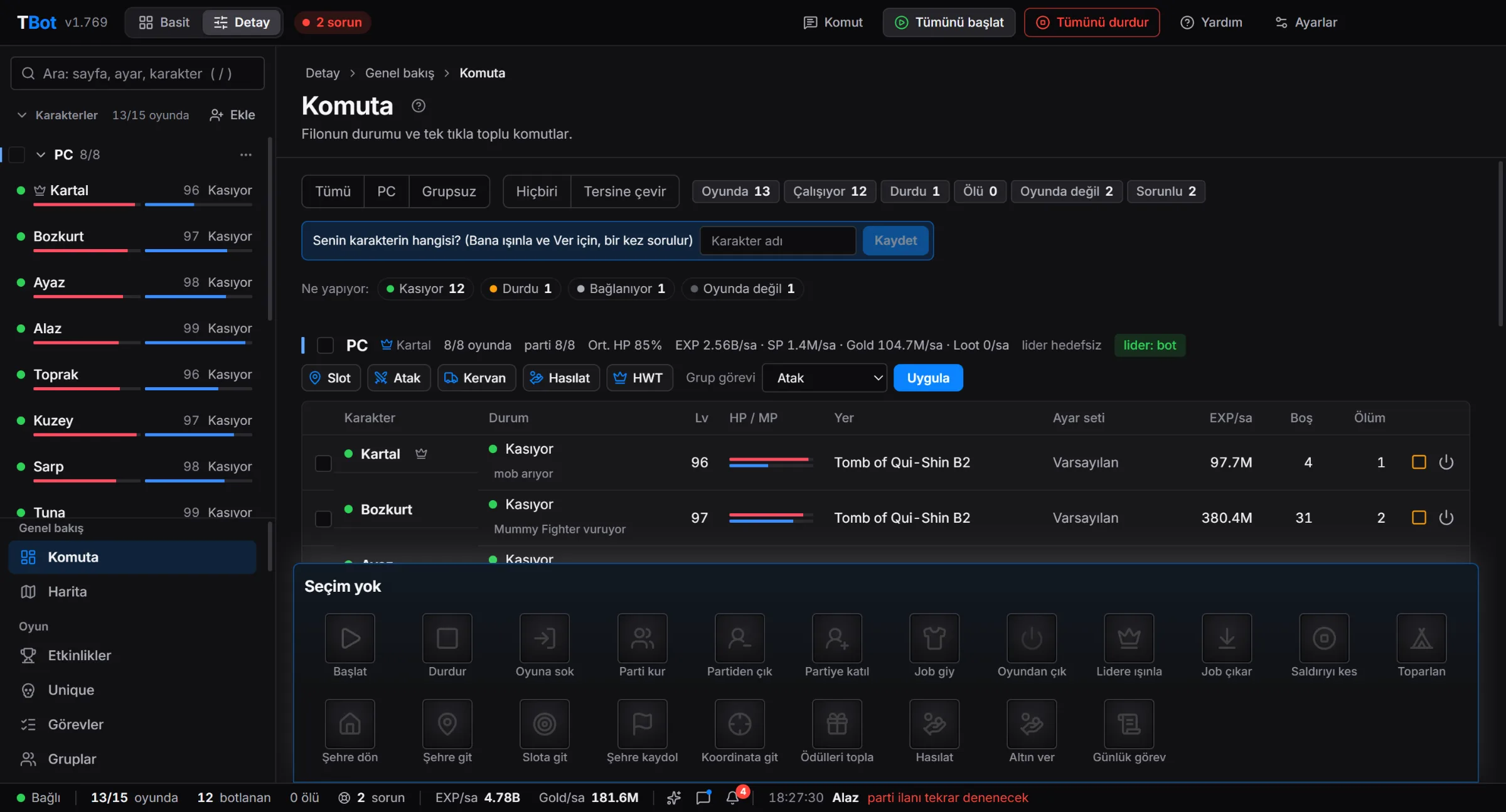Tick the PC group header checkbox in main panel

click(x=325, y=345)
